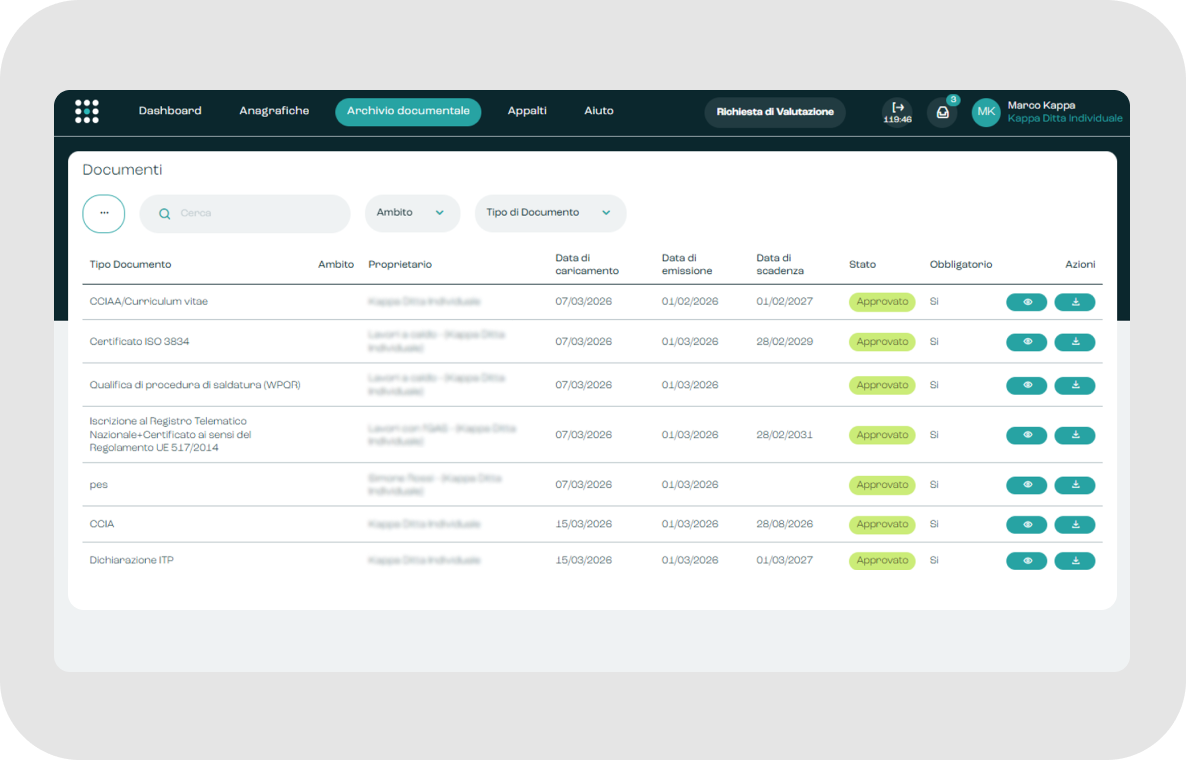Sort by Stato column header
The width and height of the screenshot is (1186, 760).
tap(862, 265)
